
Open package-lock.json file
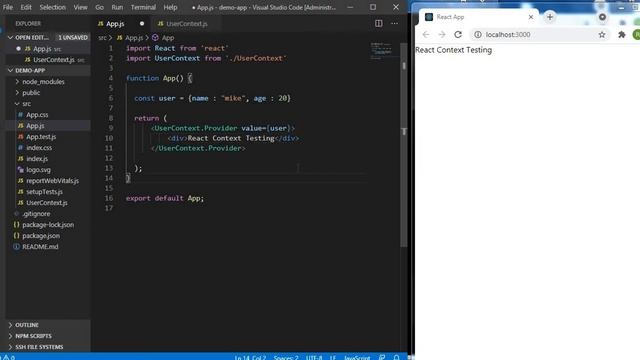[48, 225]
